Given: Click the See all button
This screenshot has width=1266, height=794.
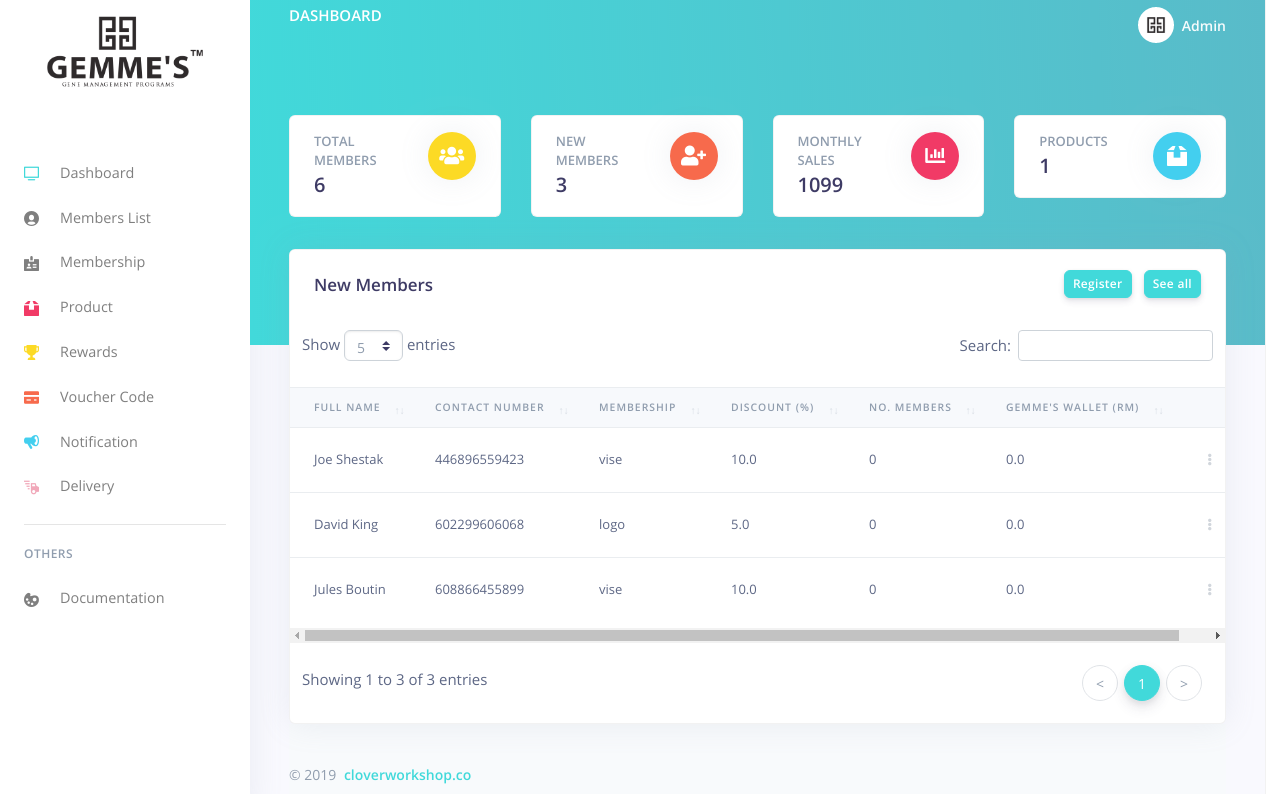Looking at the screenshot, I should tap(1171, 284).
